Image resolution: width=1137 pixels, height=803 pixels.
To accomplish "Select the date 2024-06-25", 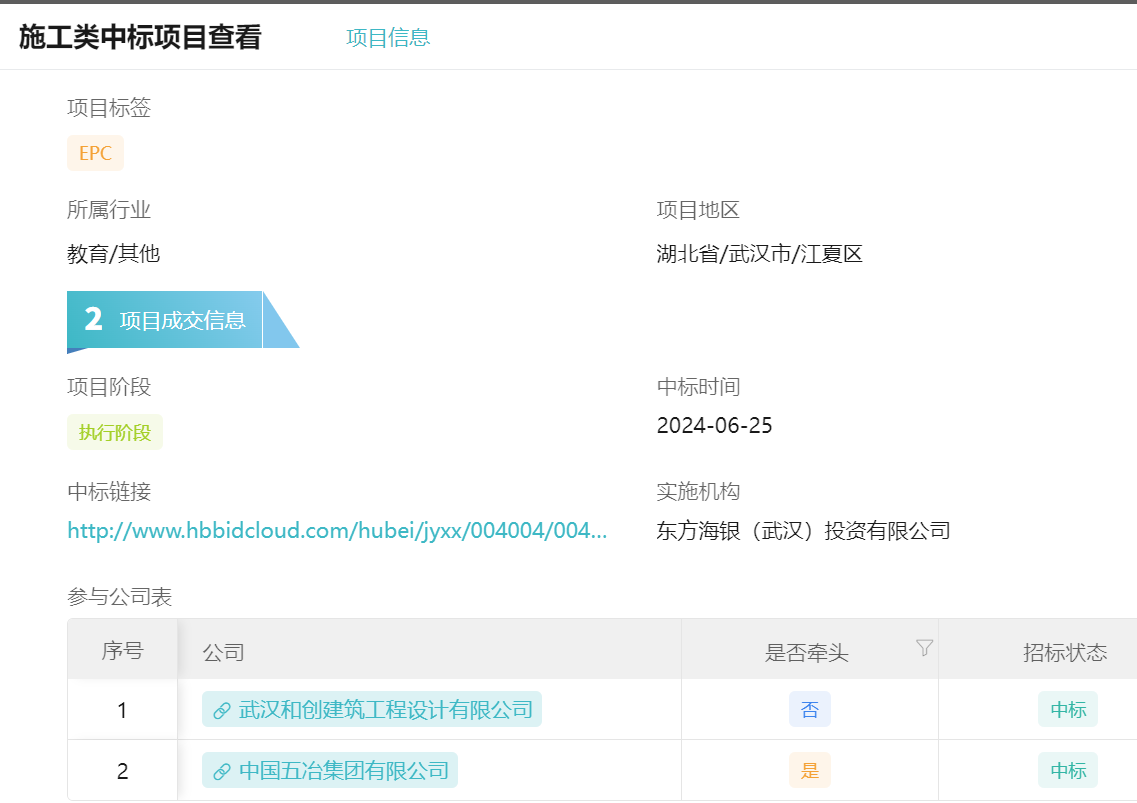I will click(714, 425).
